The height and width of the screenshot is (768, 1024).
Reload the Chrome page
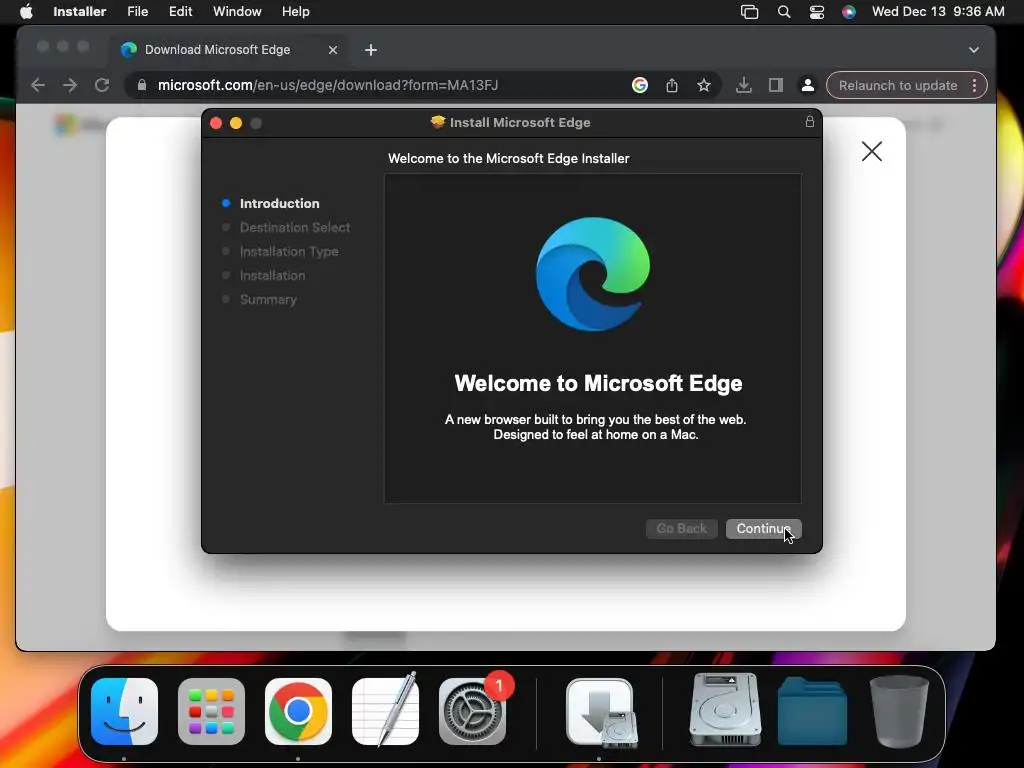102,86
